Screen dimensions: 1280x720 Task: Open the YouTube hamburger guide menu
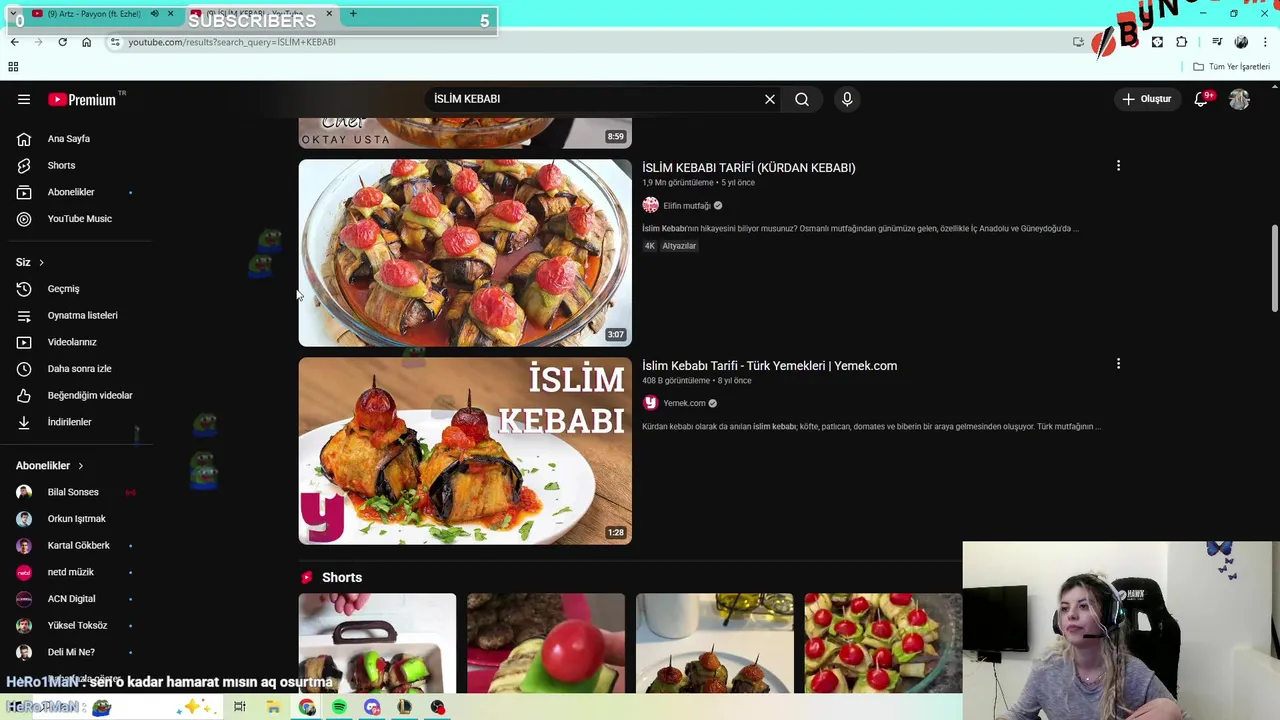24,99
